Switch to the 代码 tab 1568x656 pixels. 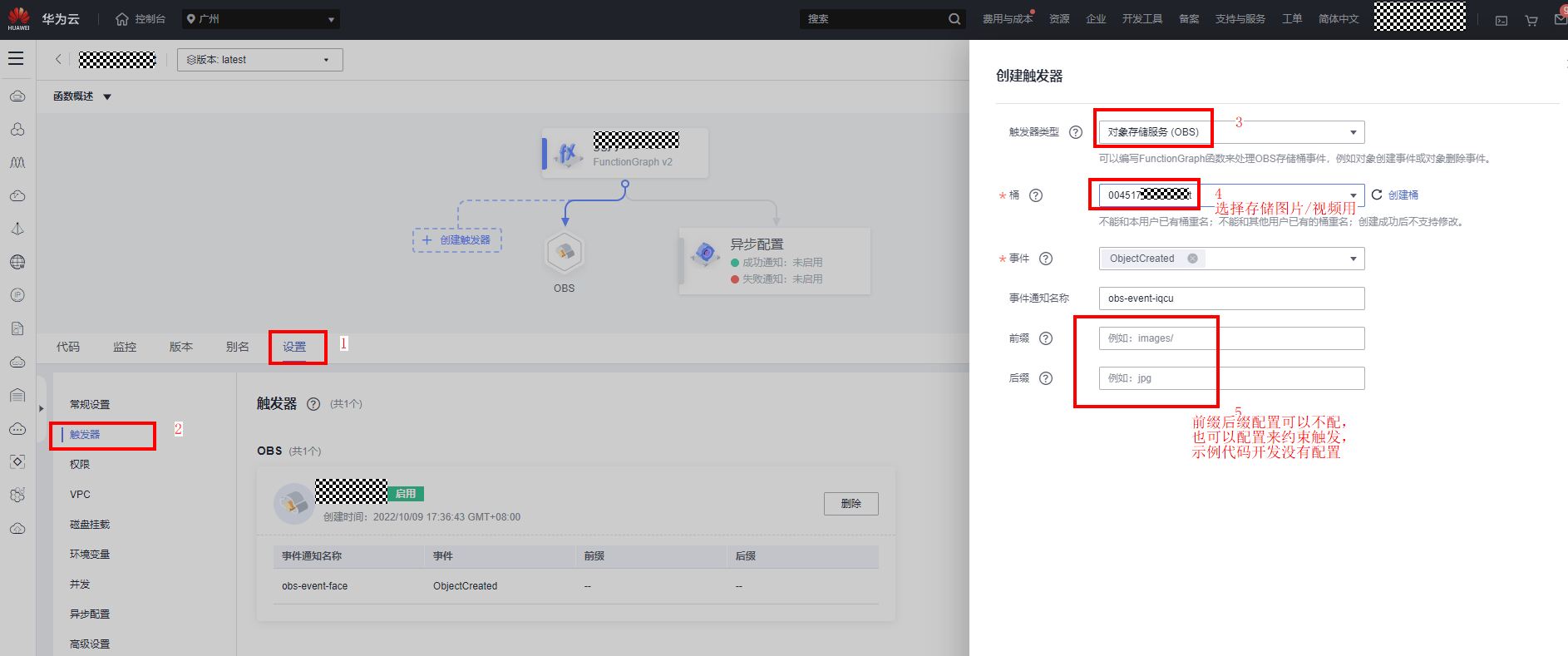(x=68, y=348)
